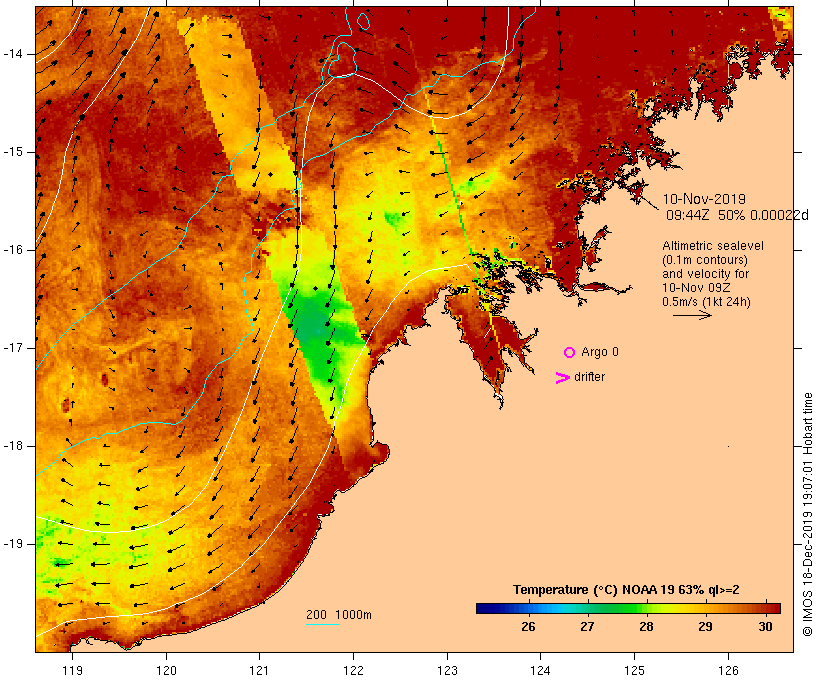820x680 pixels.
Task: Click the colorbar tick label 26
Action: tap(528, 627)
